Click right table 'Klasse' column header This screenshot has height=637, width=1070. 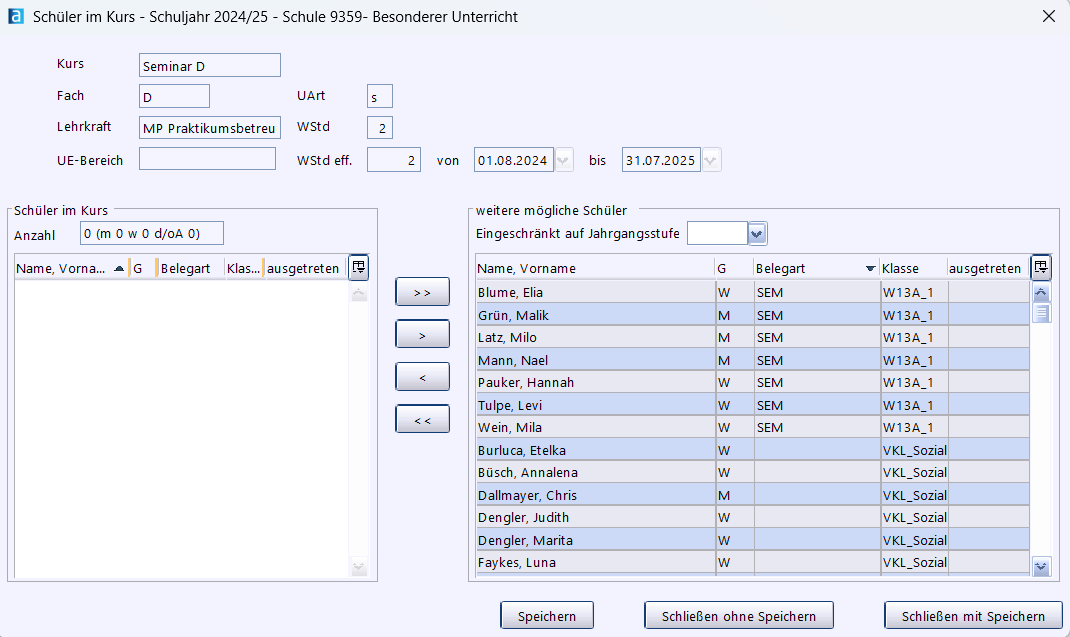(x=914, y=268)
